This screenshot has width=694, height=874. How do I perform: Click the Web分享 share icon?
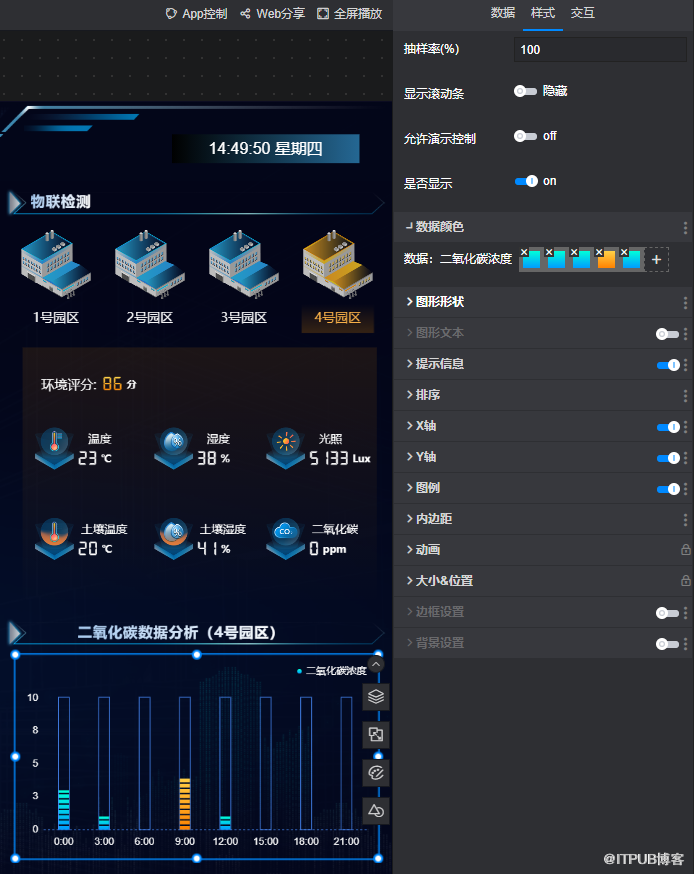(x=245, y=13)
